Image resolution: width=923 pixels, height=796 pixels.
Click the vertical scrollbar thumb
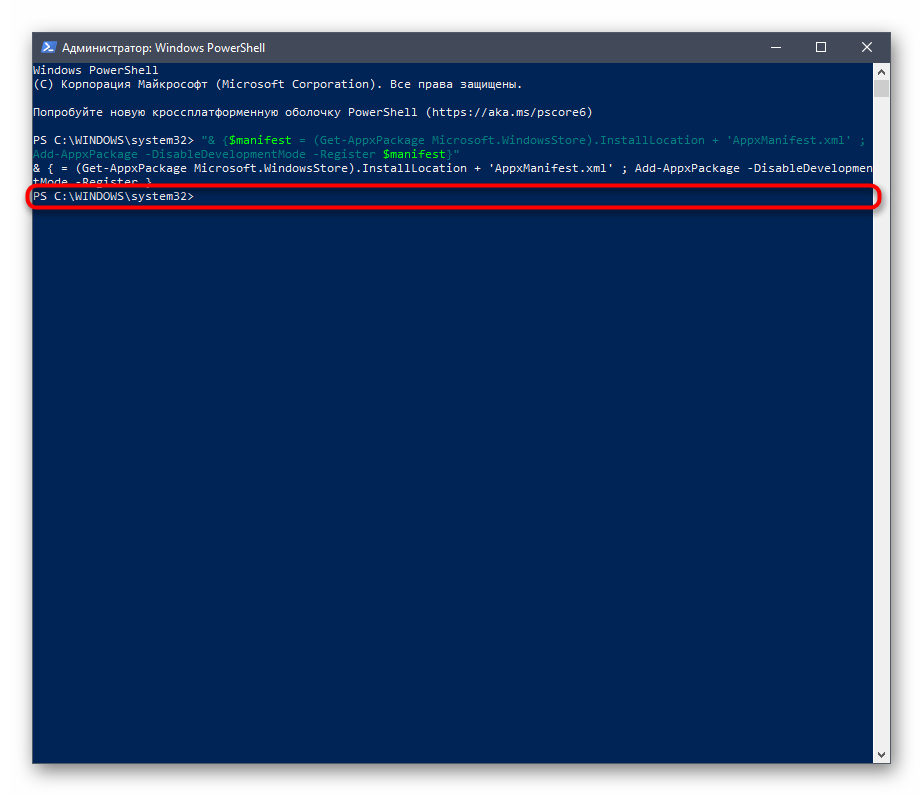click(x=881, y=89)
